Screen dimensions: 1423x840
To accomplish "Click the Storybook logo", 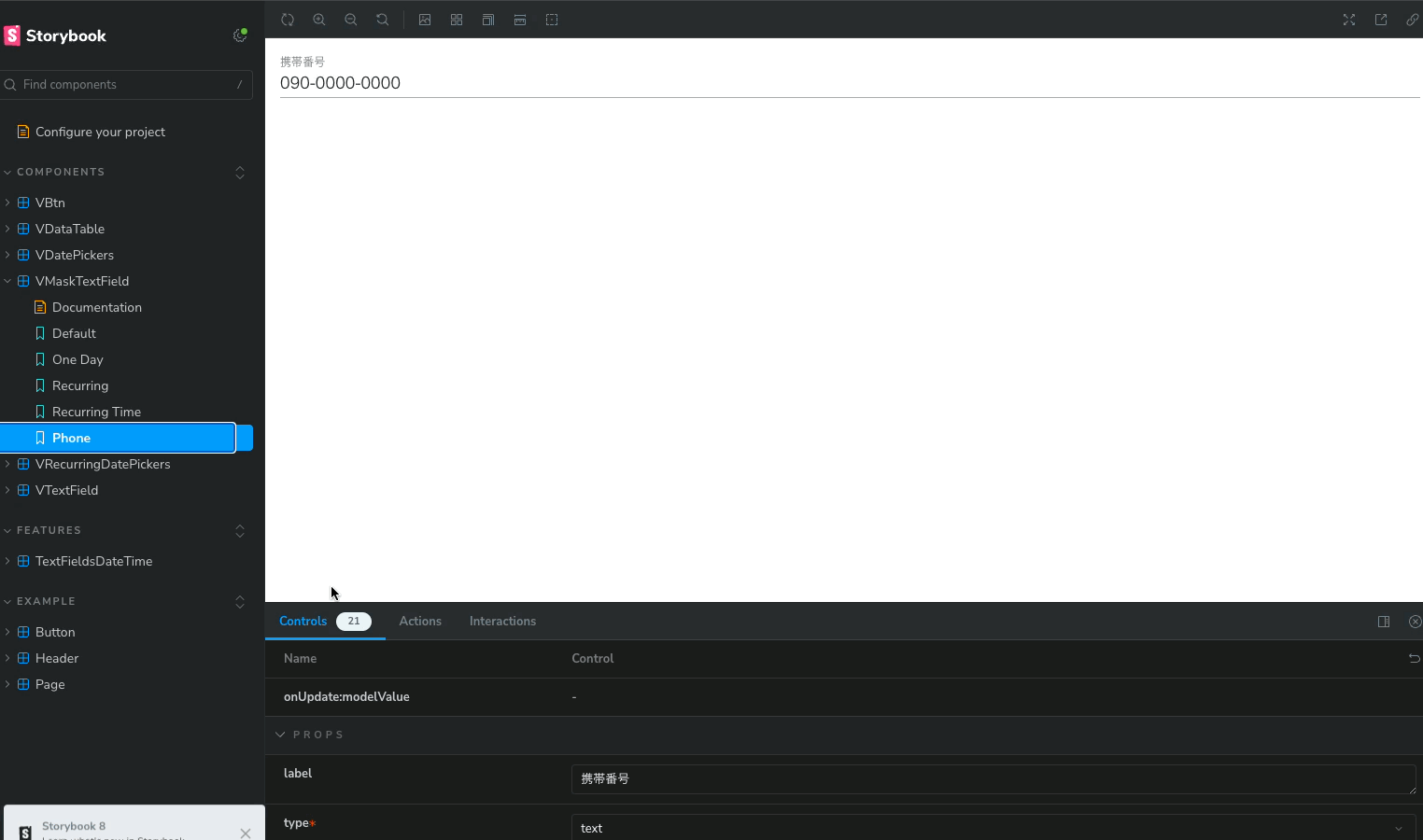I will pyautogui.click(x=56, y=35).
